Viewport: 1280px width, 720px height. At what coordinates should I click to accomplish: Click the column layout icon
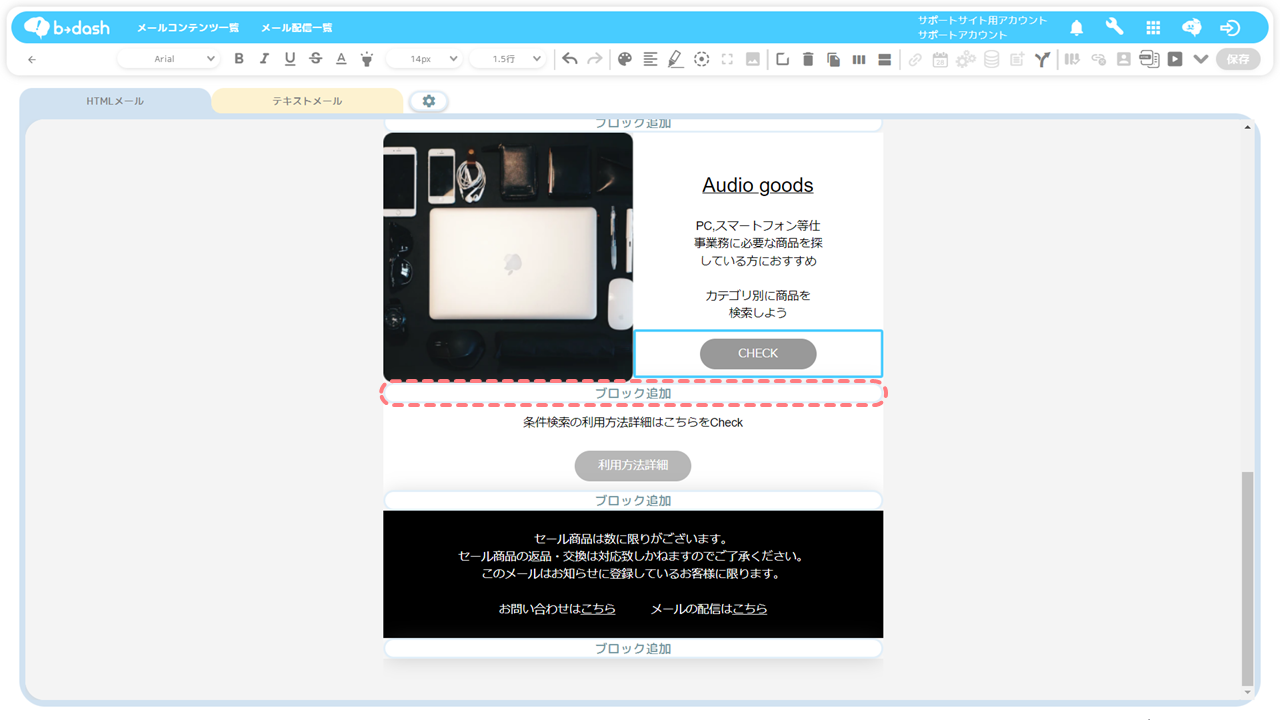[859, 59]
